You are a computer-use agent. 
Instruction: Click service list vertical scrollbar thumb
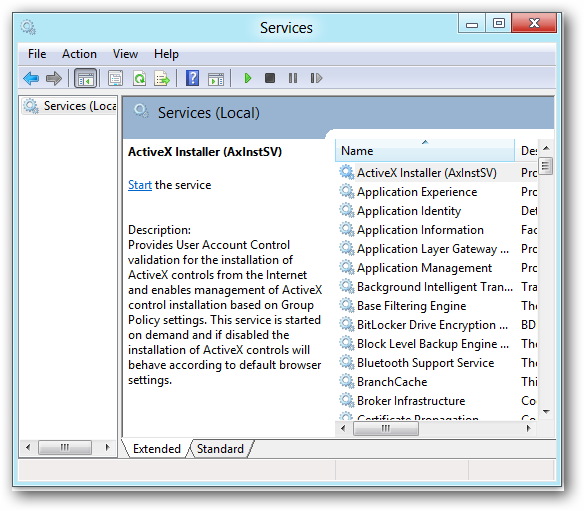coord(546,166)
